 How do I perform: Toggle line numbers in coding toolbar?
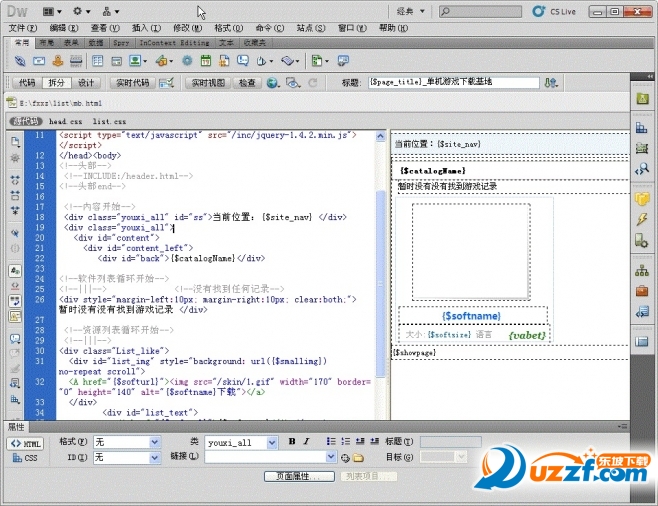(15, 271)
